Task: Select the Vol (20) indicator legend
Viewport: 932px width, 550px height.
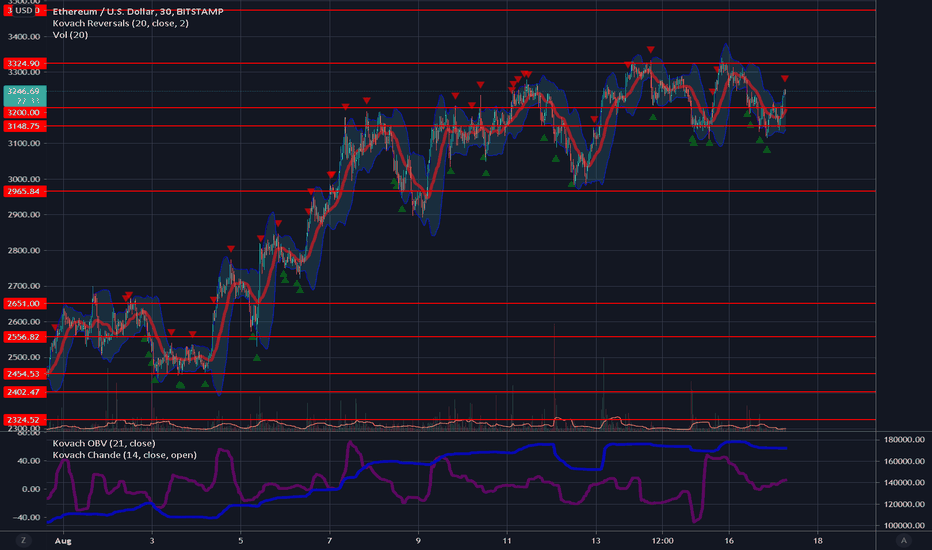Action: click(70, 34)
